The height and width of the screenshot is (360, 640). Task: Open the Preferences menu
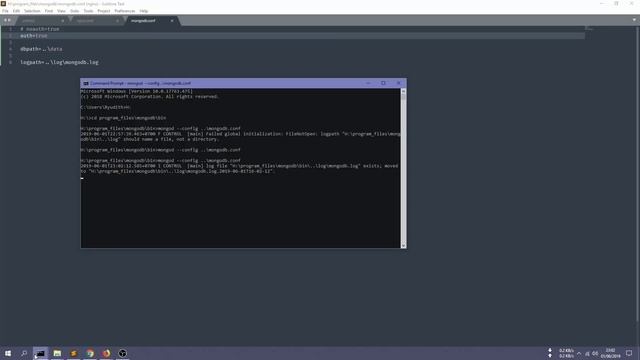click(x=124, y=11)
